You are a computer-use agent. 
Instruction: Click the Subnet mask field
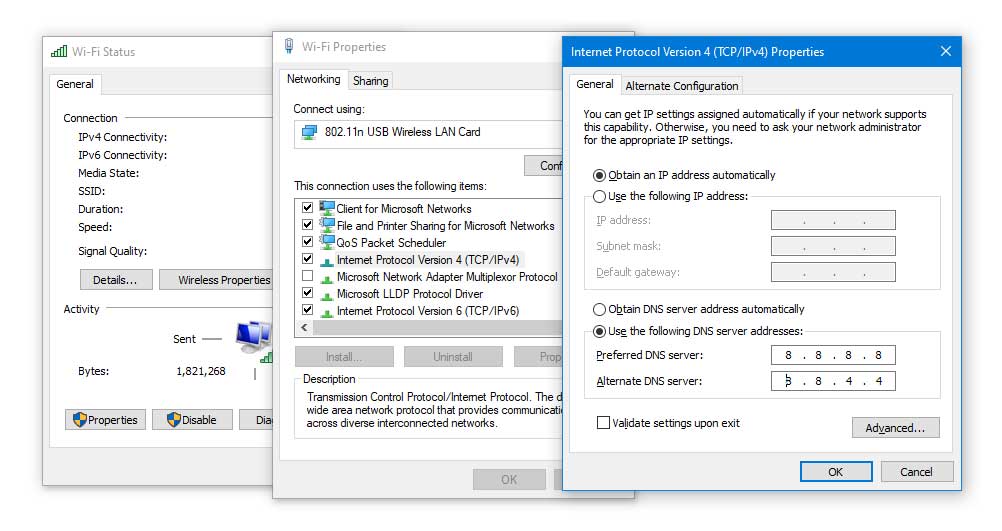(833, 246)
